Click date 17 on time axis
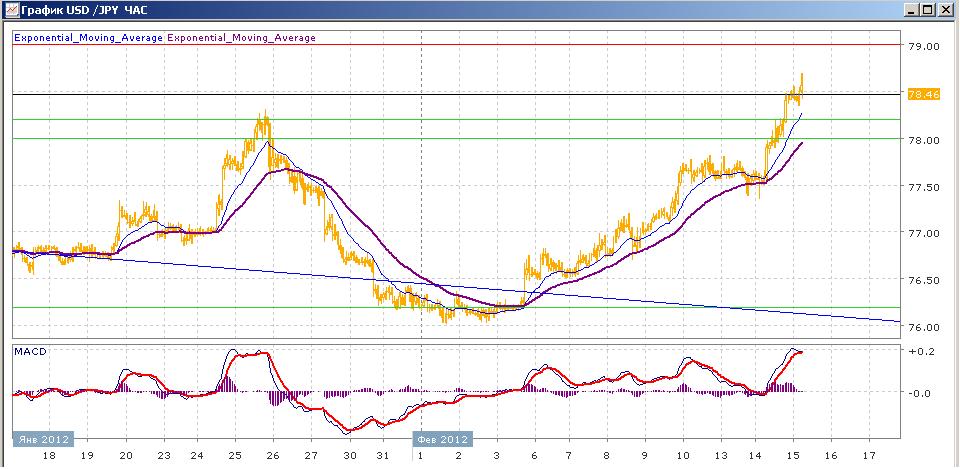 869,456
